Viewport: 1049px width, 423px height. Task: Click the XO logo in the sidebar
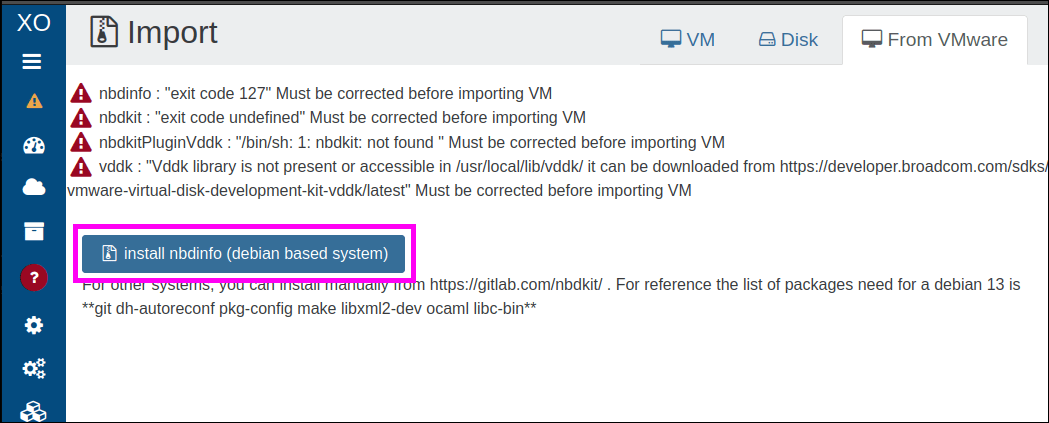point(33,23)
